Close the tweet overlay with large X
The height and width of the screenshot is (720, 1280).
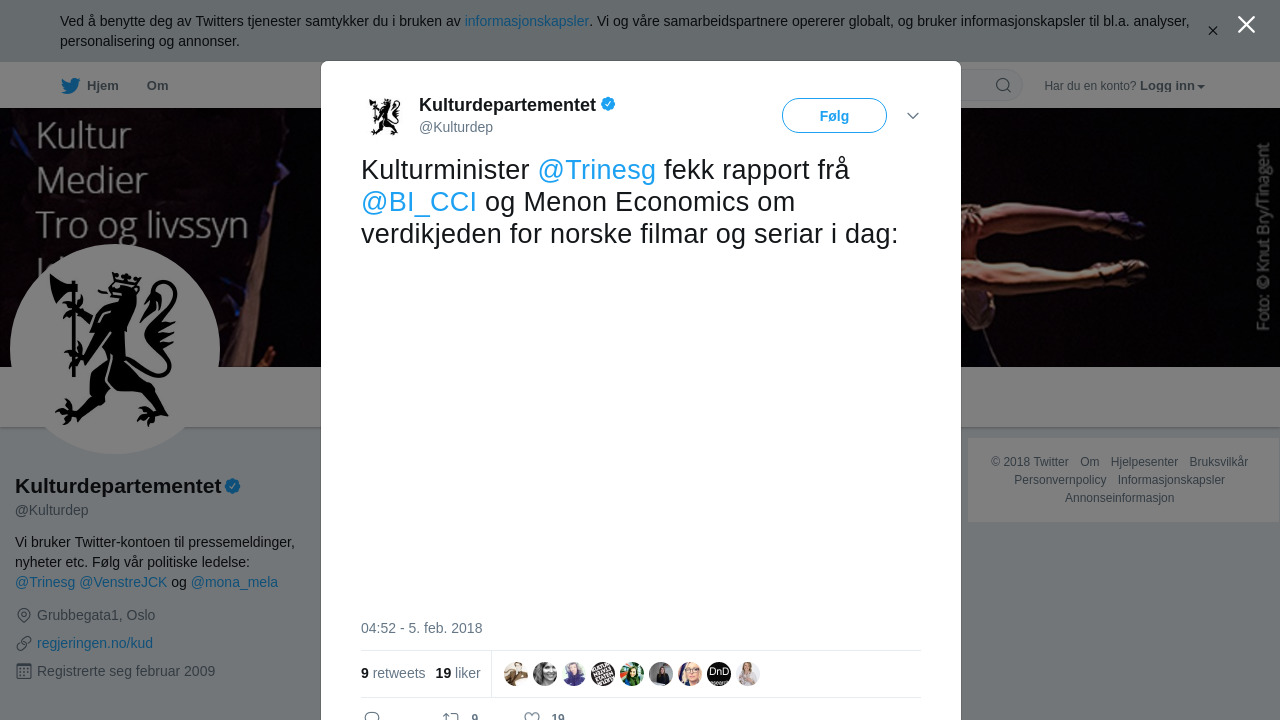(1246, 25)
